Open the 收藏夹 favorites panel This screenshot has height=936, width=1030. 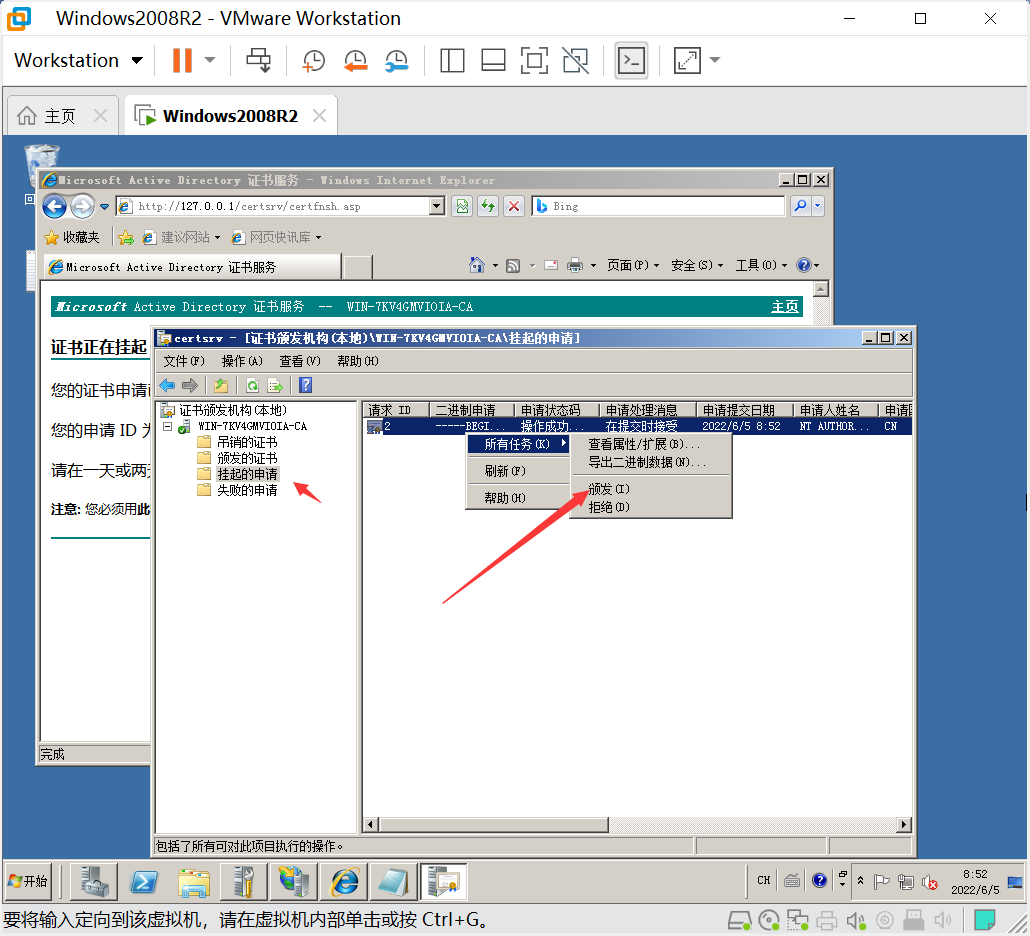pyautogui.click(x=72, y=237)
